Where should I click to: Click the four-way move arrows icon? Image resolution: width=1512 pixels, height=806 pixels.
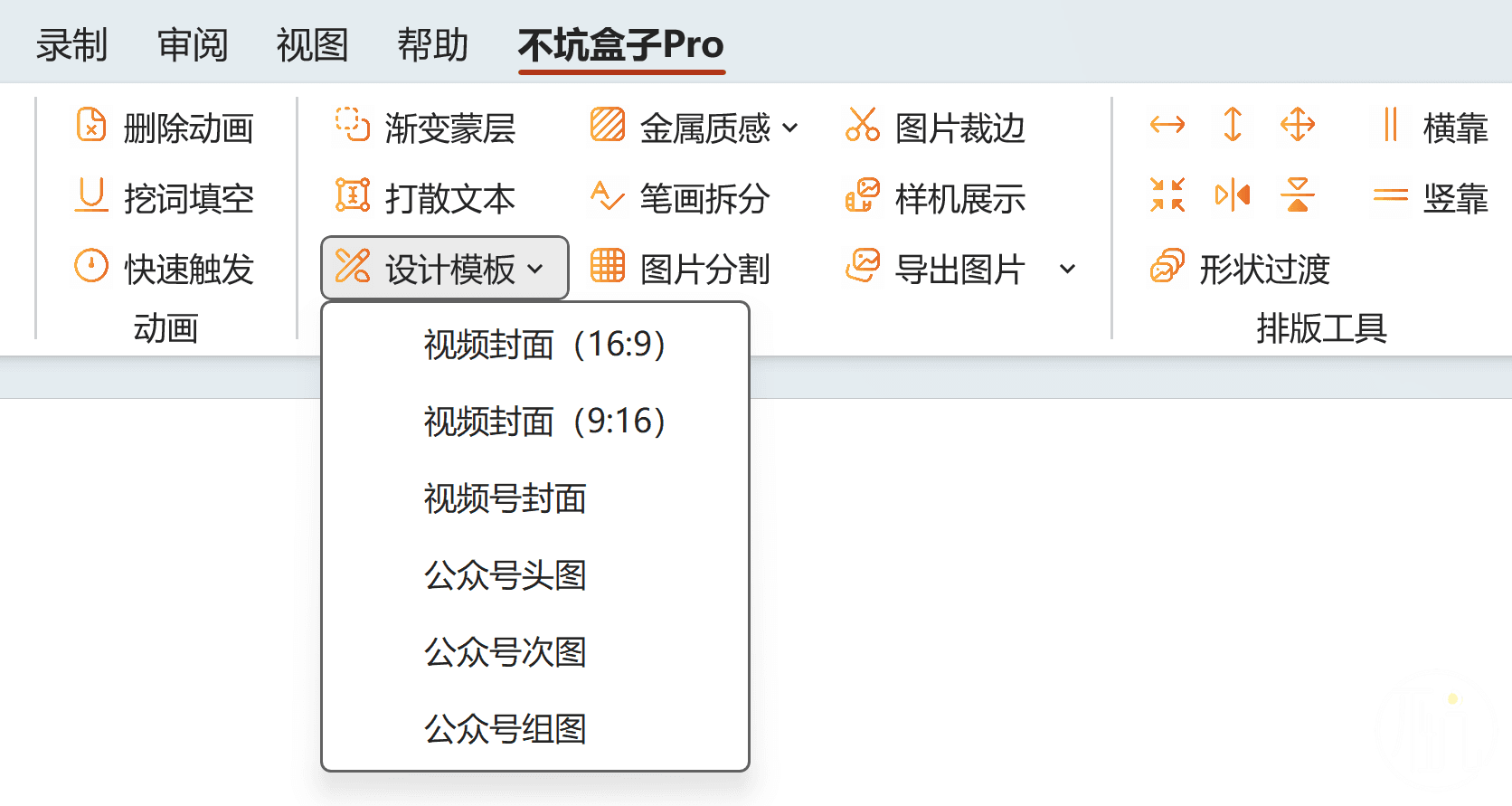(1298, 125)
